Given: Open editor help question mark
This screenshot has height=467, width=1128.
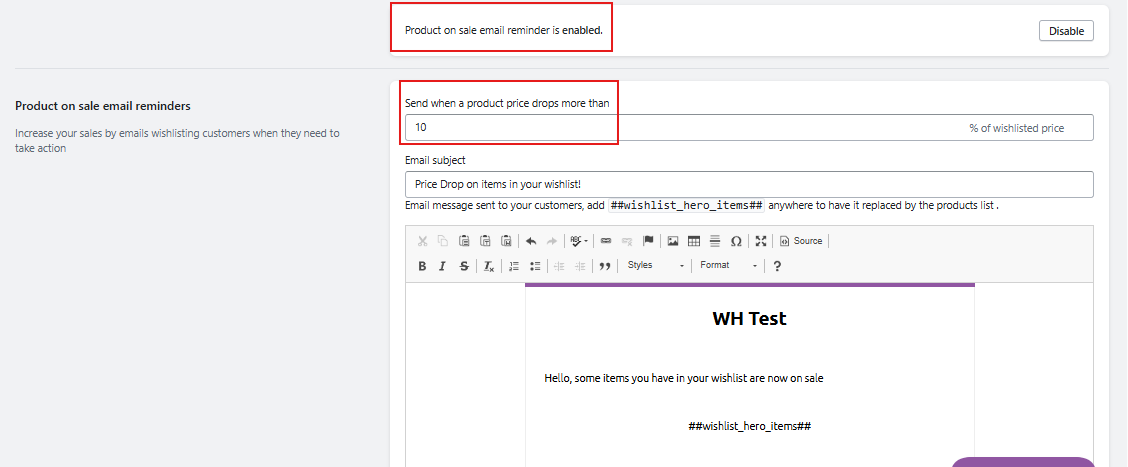Looking at the screenshot, I should [x=777, y=266].
